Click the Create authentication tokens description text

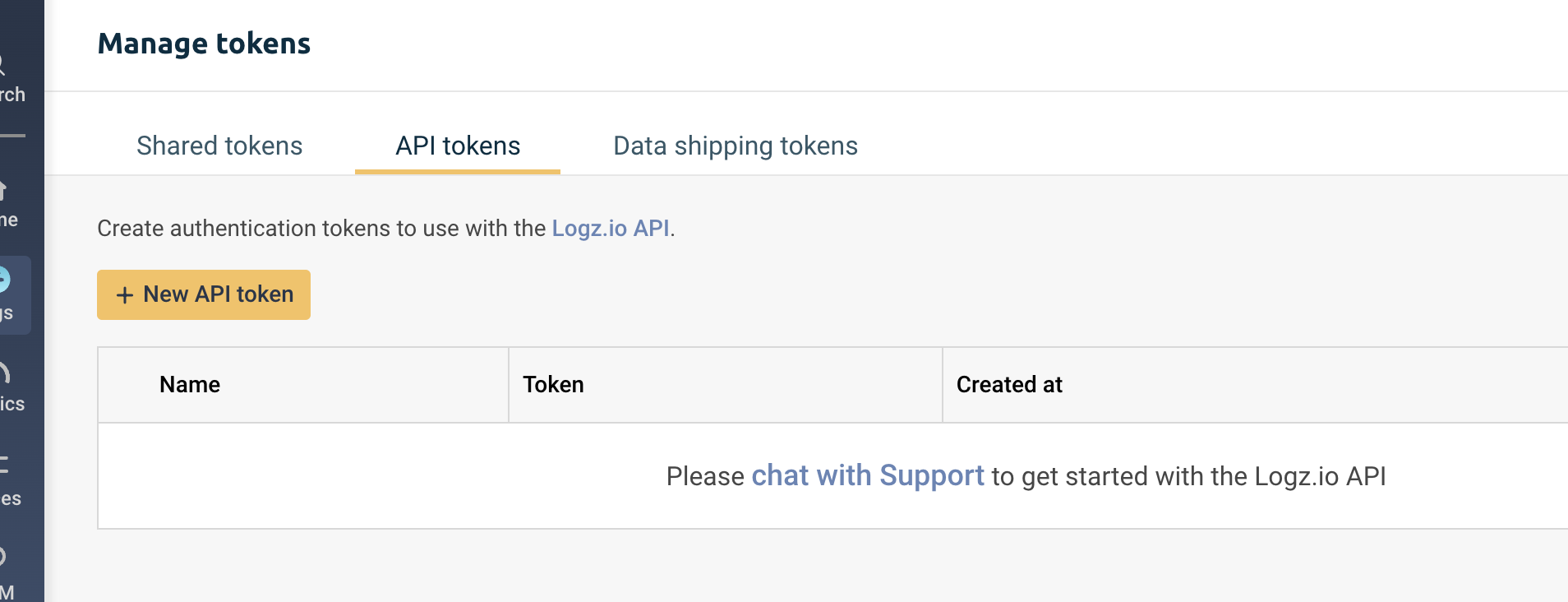click(321, 228)
